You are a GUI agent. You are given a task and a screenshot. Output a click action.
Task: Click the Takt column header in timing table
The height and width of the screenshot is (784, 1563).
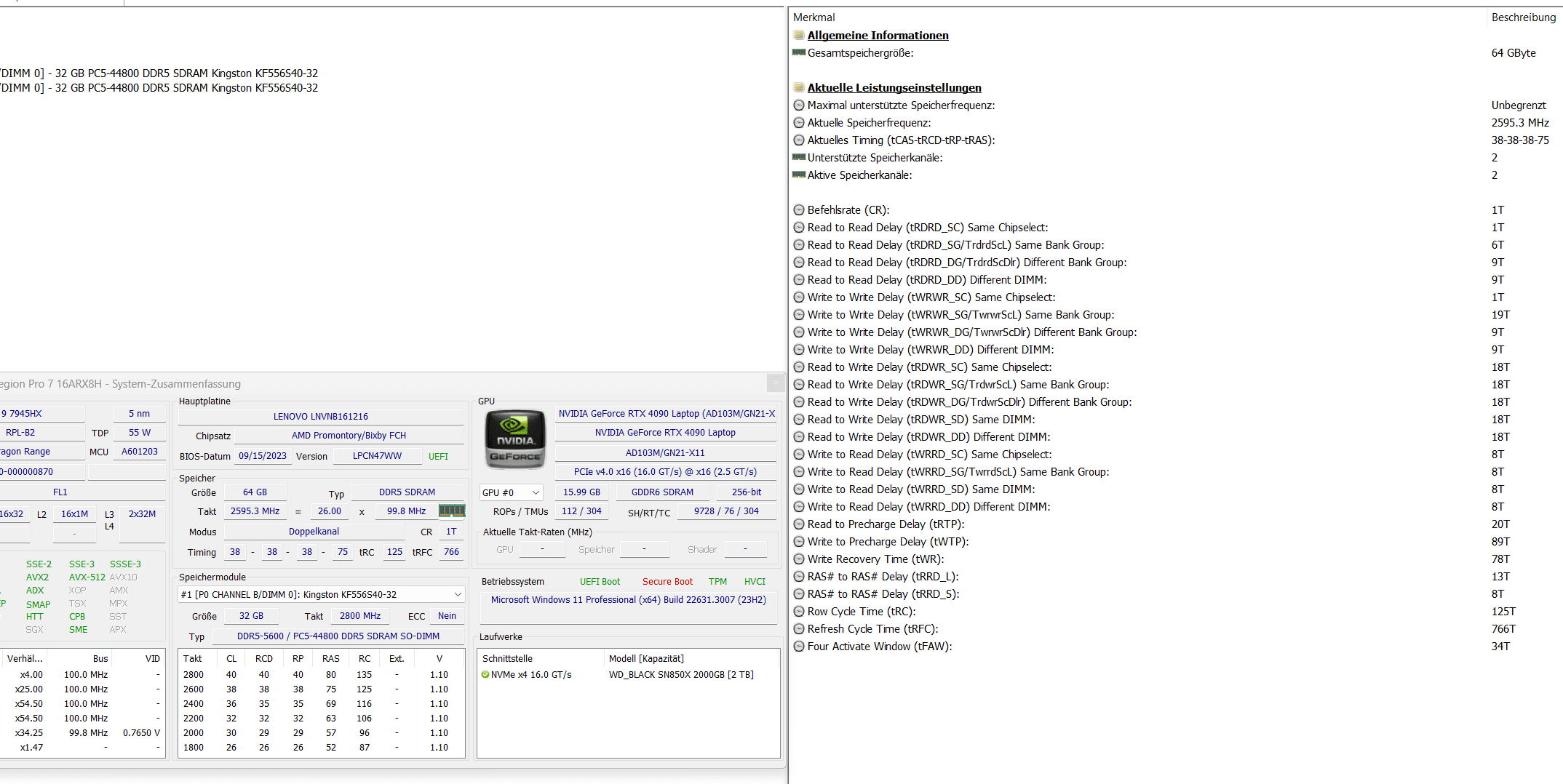(x=193, y=658)
